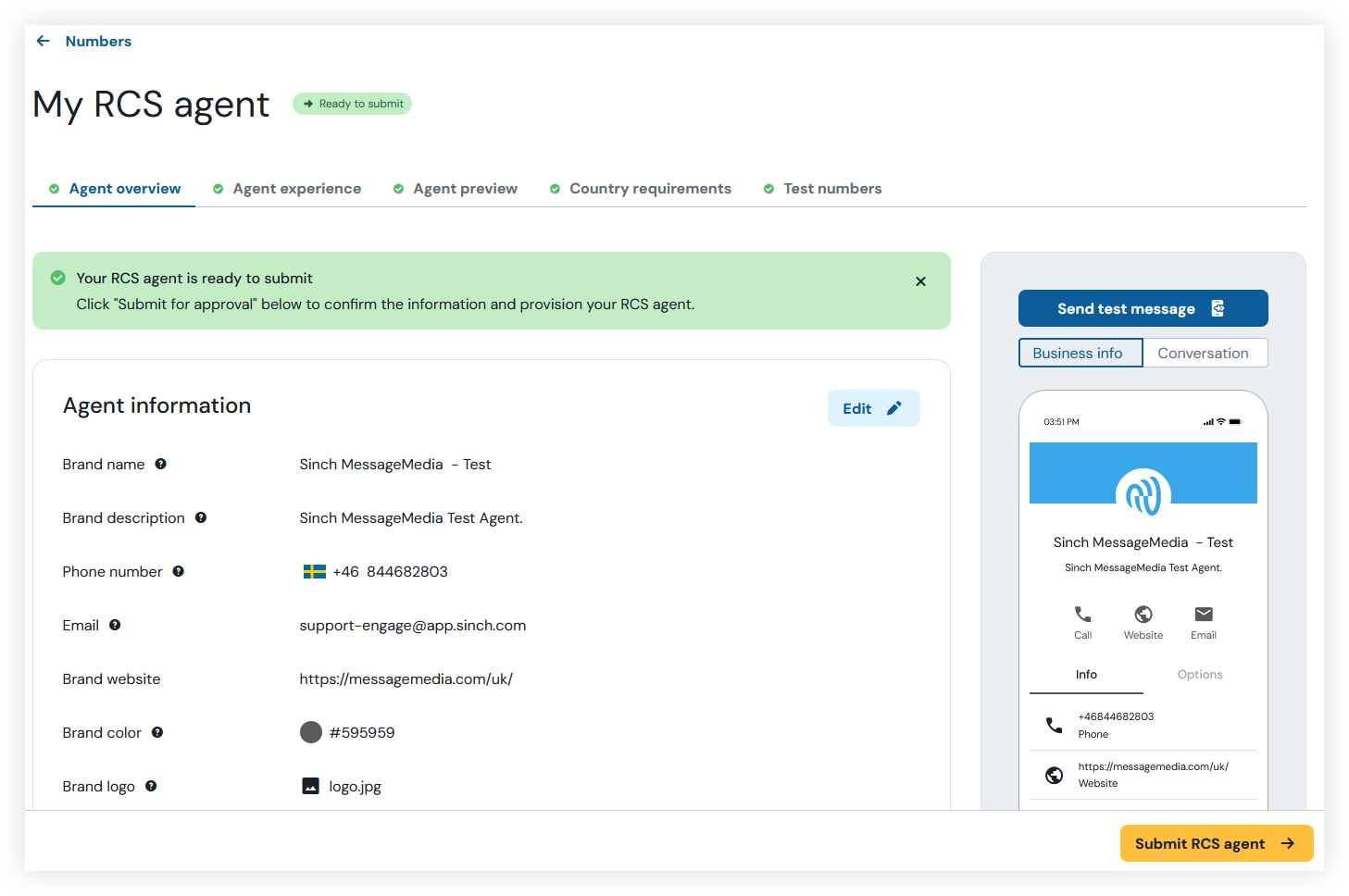Click the messagemedia.com Website row in preview

click(x=1143, y=775)
